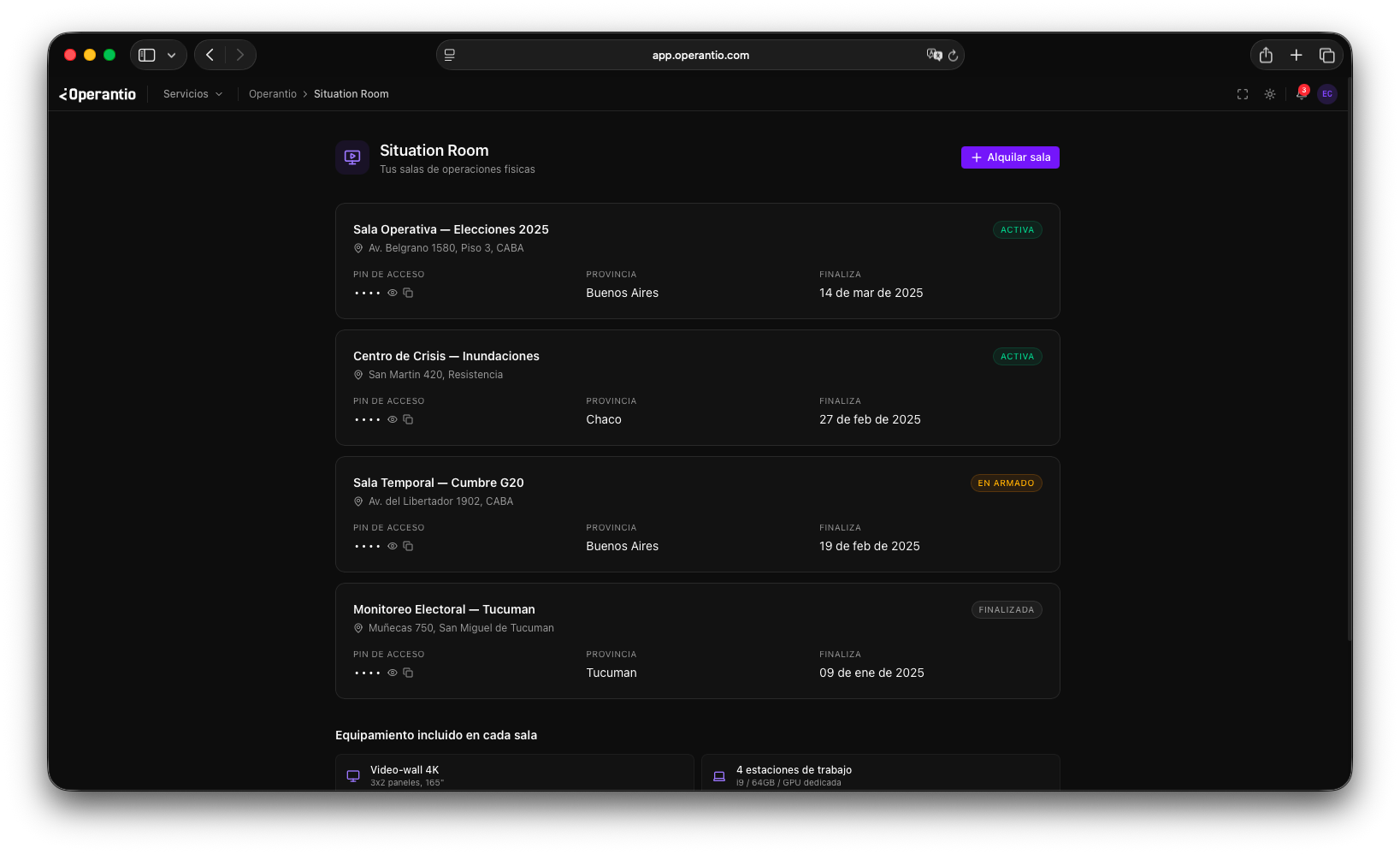Copy PIN for Sala Operativa Elecciones 2025
This screenshot has height=854, width=1400.
point(408,293)
